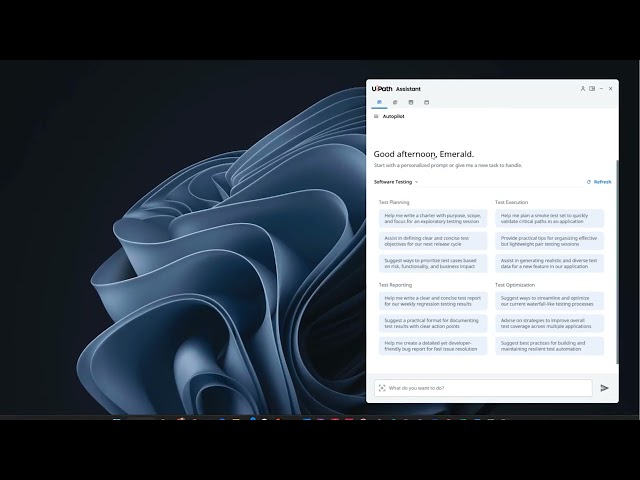Click the 'Test Reporting' heading text

point(395,285)
